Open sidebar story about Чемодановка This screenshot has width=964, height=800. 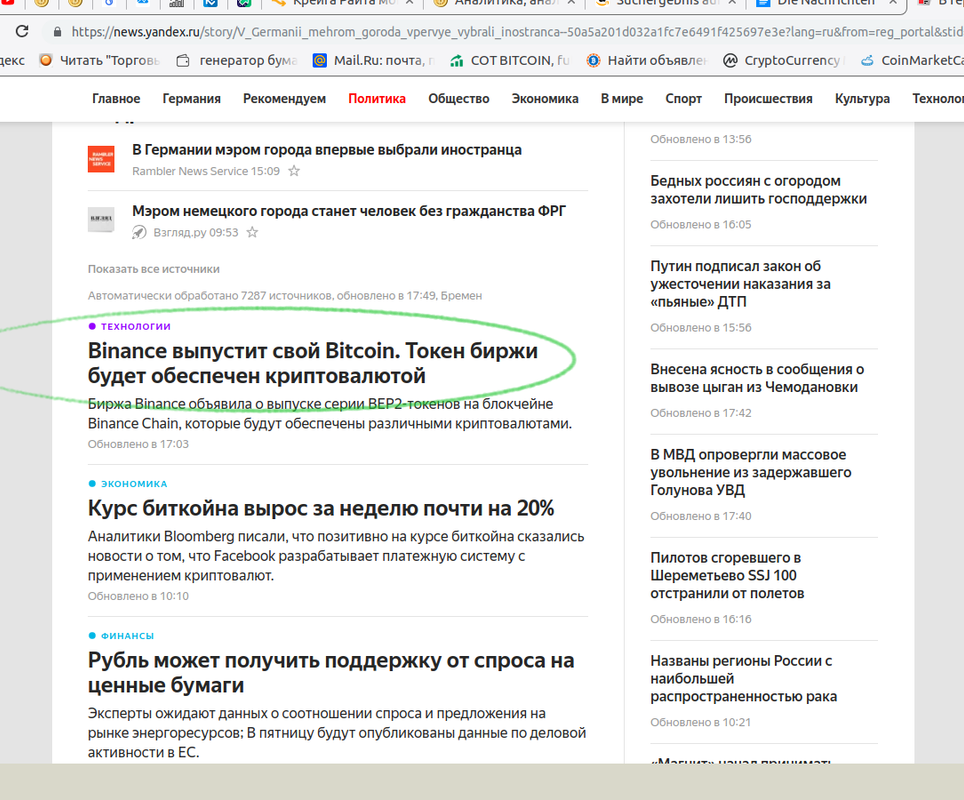point(757,378)
